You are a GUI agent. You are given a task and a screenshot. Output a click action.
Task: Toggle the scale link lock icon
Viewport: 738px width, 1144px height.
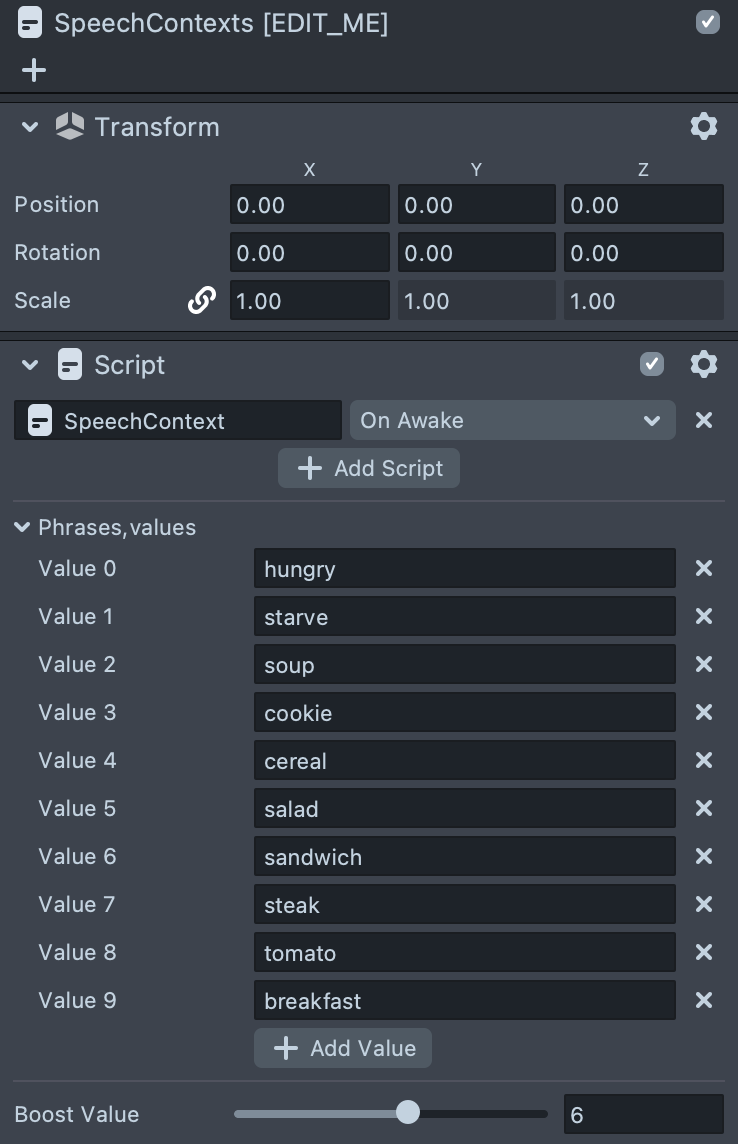tap(202, 301)
